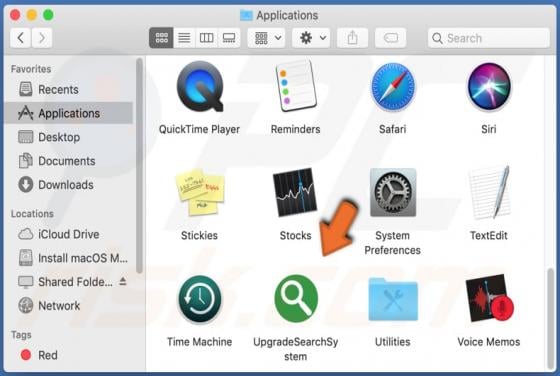Open iCloud Drive in the sidebar
This screenshot has width=560, height=376.
click(68, 234)
